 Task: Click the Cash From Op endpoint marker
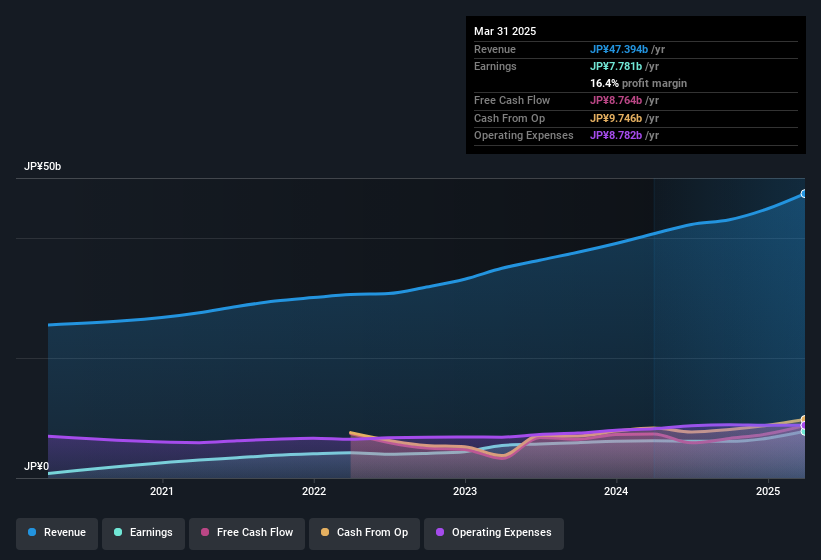coord(804,419)
